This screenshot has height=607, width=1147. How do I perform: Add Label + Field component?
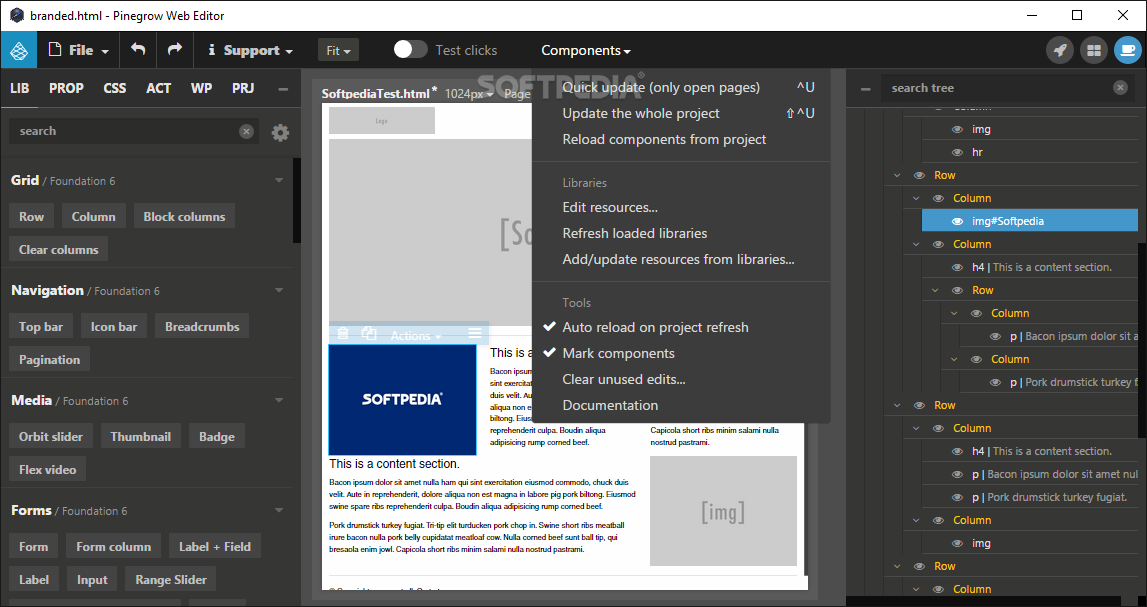pyautogui.click(x=215, y=546)
